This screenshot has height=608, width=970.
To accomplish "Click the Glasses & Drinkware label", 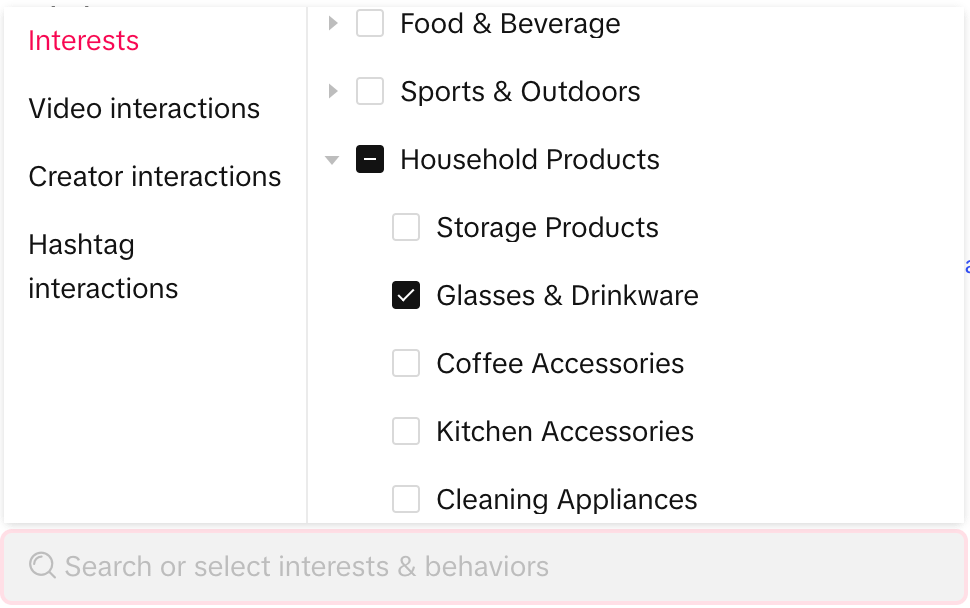I will click(x=567, y=296).
